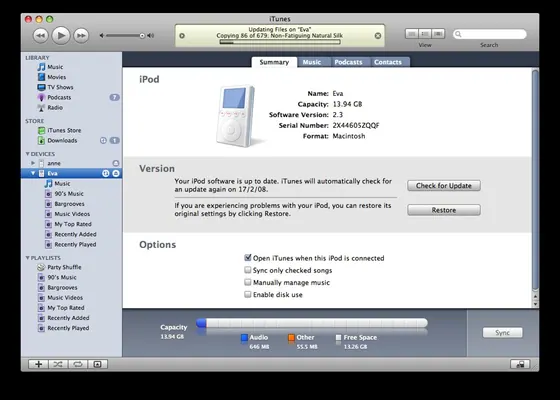The image size is (560, 400).
Task: Click the high volume speaker icon
Action: [151, 36]
